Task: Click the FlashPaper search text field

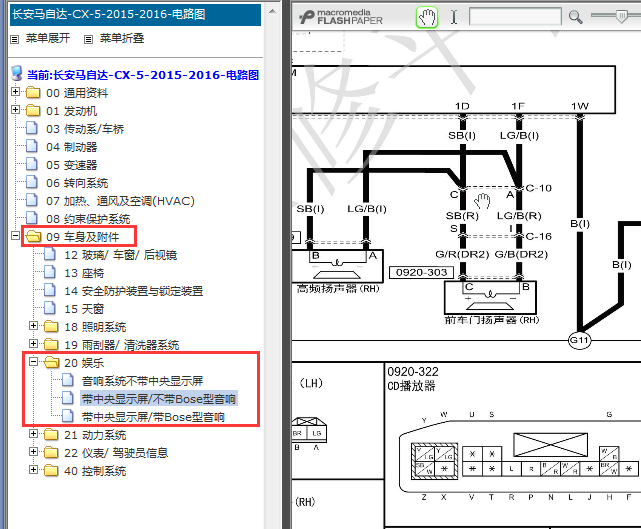Action: (515, 17)
